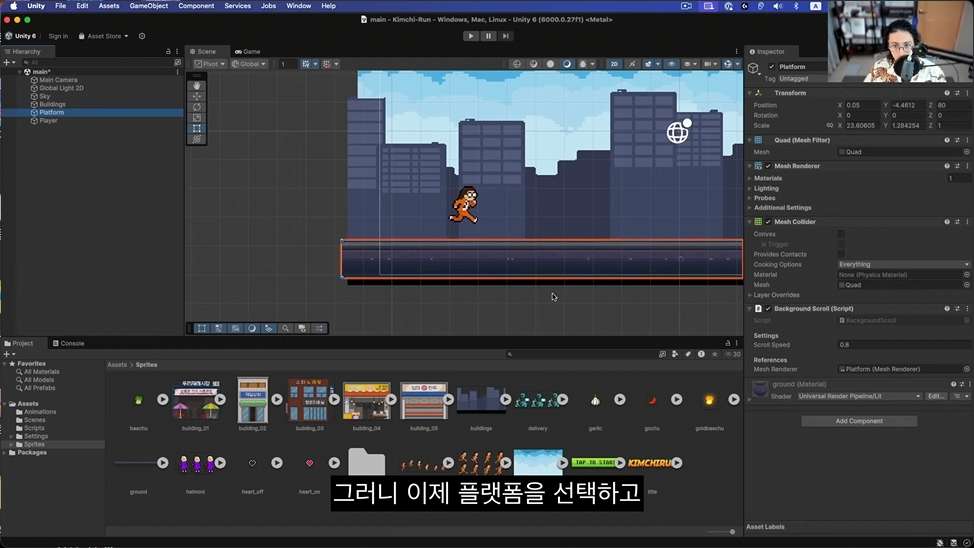Image resolution: width=974 pixels, height=548 pixels.
Task: Open scene camera settings dropdown
Action: 711,64
